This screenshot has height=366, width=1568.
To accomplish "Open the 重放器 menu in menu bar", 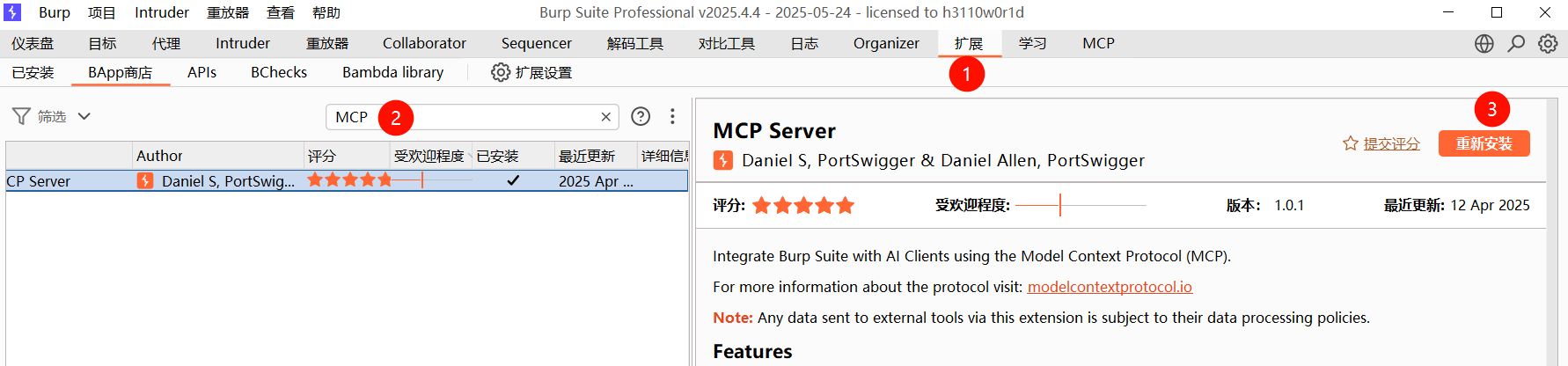I will 228,12.
